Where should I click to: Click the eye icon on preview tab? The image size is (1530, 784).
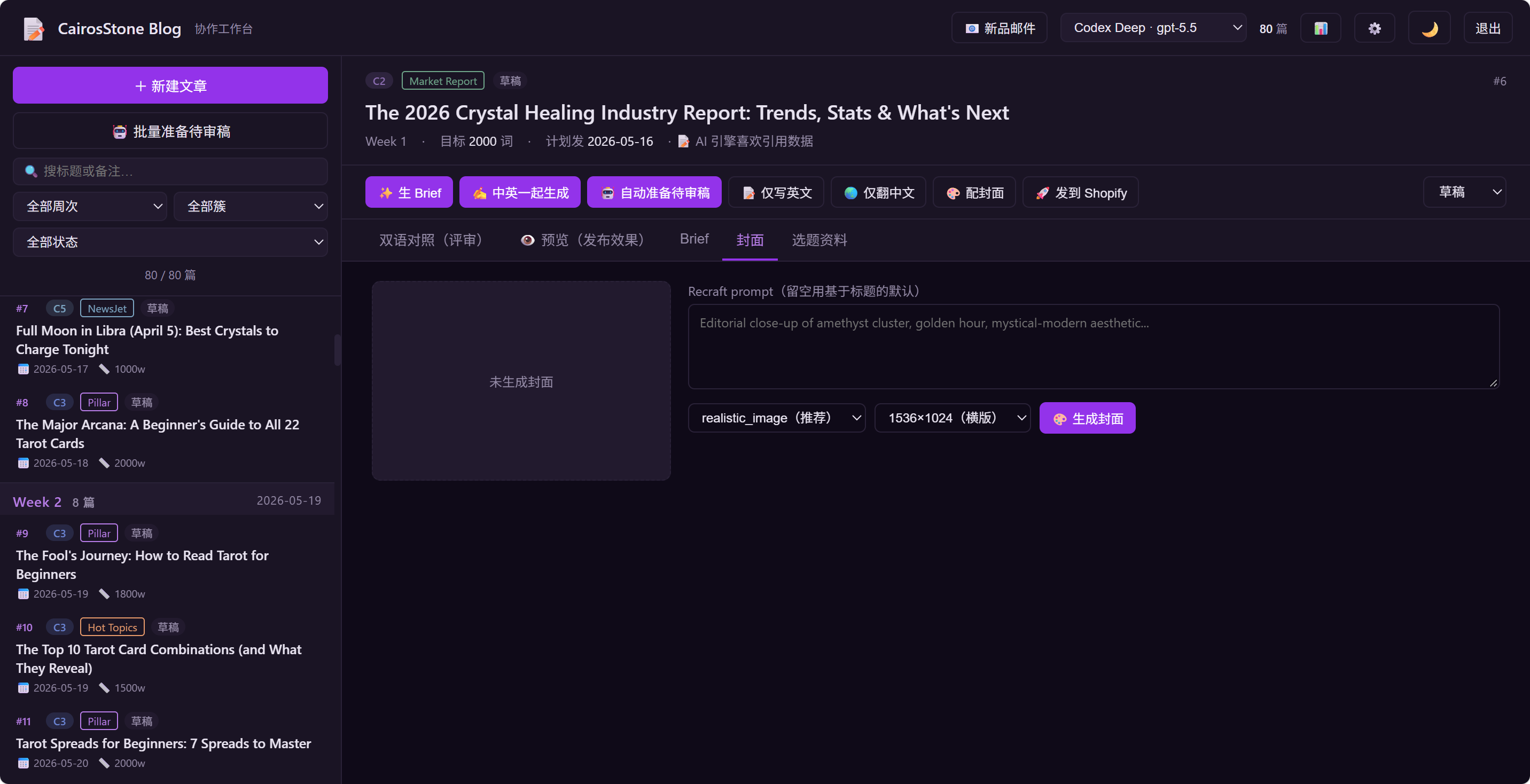tap(527, 240)
